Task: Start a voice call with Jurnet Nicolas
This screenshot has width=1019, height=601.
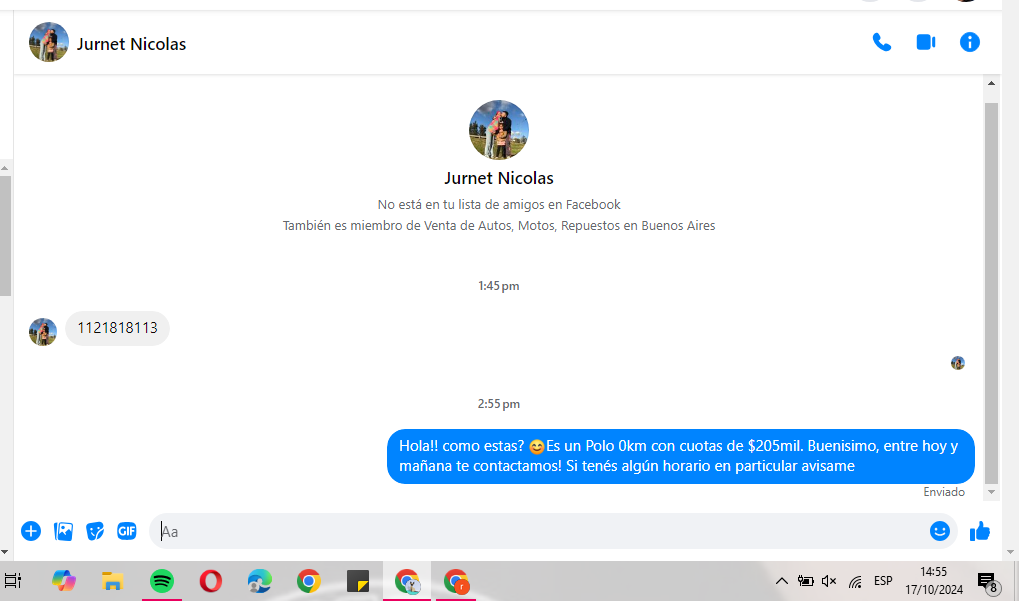Action: [x=881, y=42]
